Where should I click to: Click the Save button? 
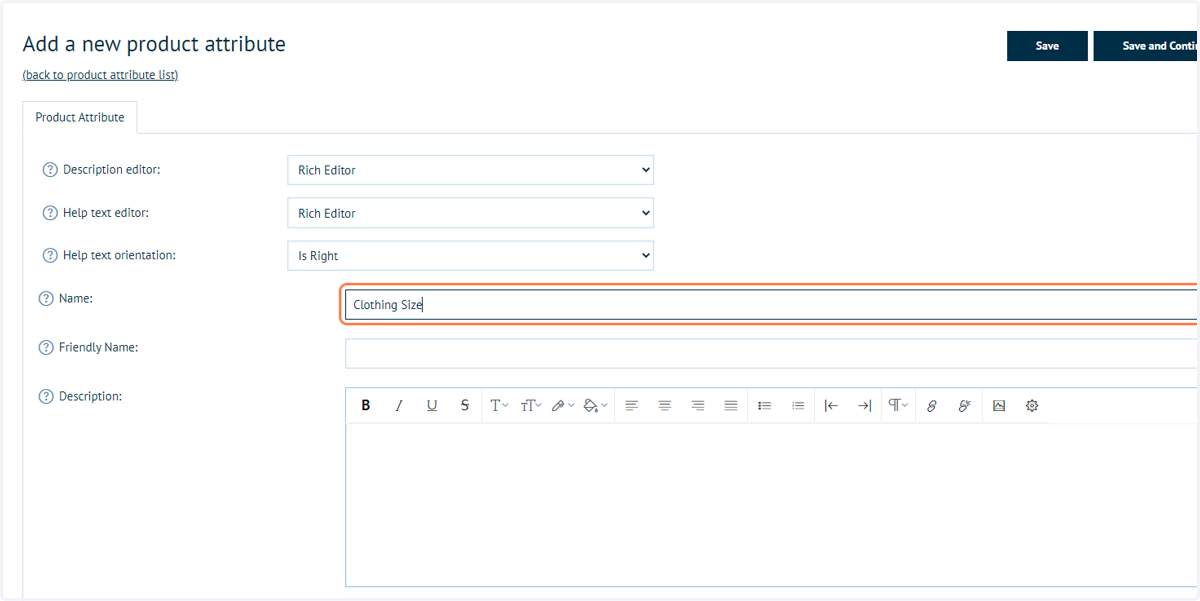tap(1047, 46)
